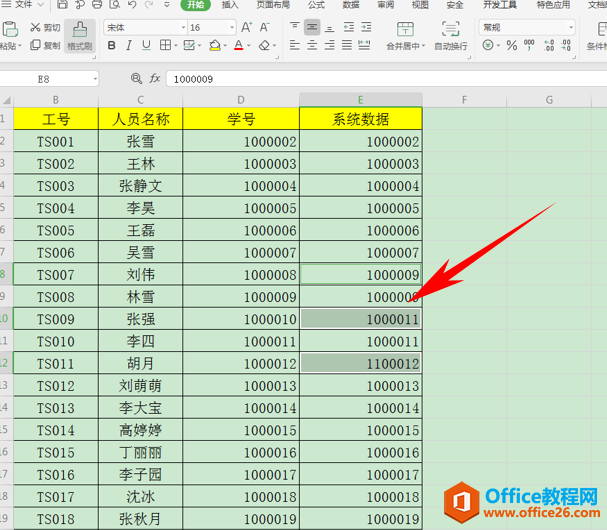Activate the Format Painter (格式刷)
The height and width of the screenshot is (530, 607).
pyautogui.click(x=80, y=36)
